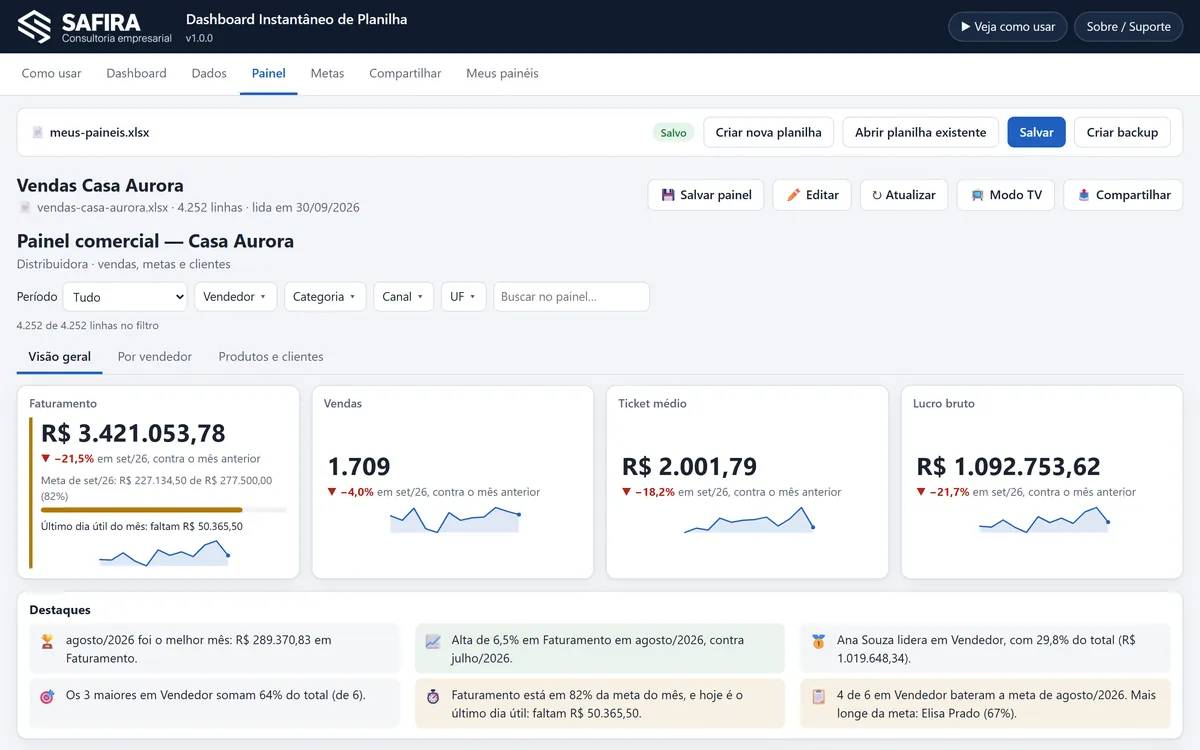Viewport: 1200px width, 750px height.
Task: Open the Metas tab
Action: click(327, 73)
